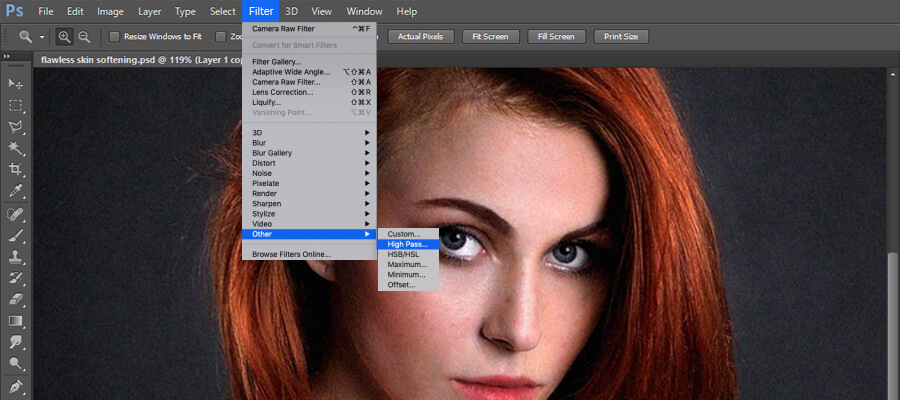Open the Image menu

point(110,11)
